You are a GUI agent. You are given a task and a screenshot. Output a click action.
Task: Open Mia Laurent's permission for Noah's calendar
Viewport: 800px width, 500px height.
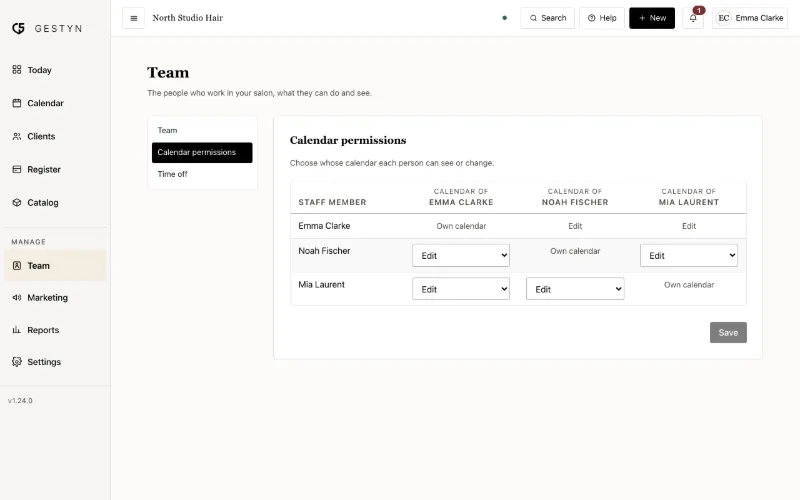pos(575,289)
